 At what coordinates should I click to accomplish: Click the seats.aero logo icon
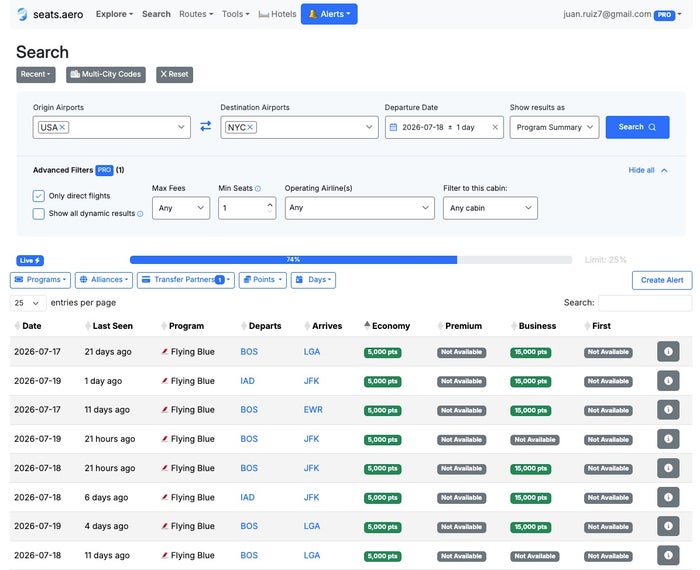tap(22, 14)
